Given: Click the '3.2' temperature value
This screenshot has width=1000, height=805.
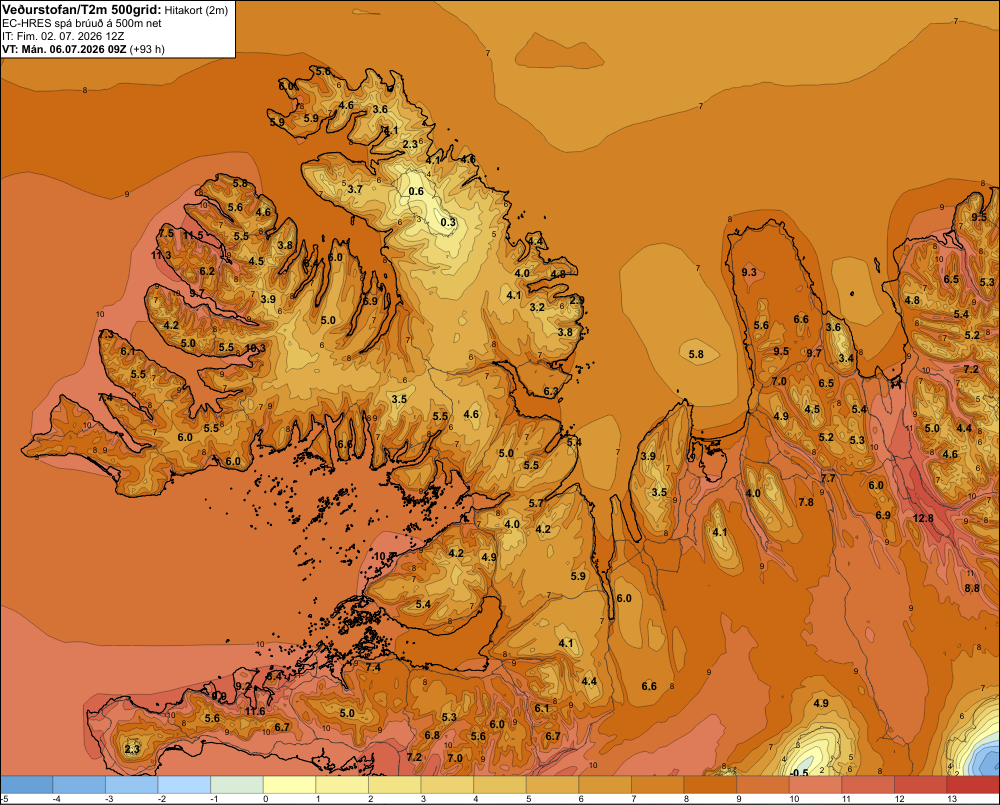Looking at the screenshot, I should pos(538,307).
